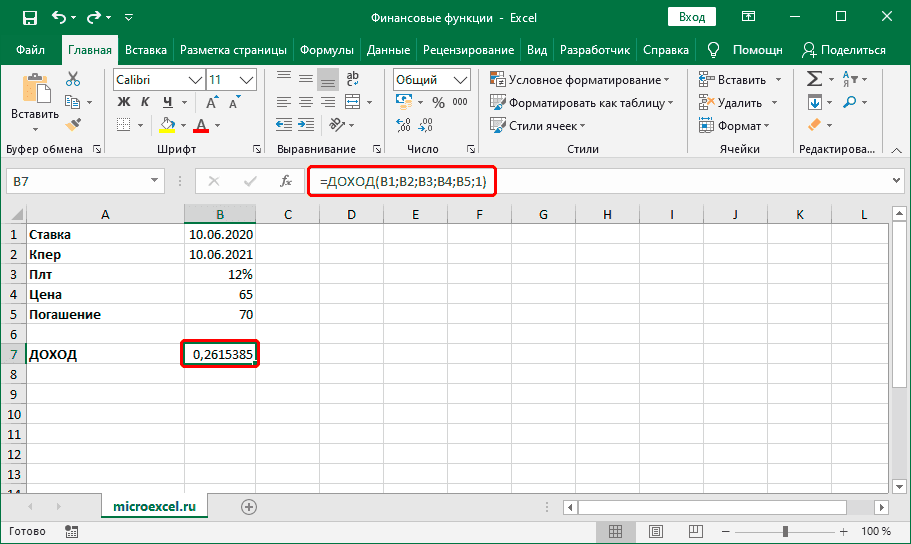Click the AutoSum sigma icon

click(x=814, y=79)
